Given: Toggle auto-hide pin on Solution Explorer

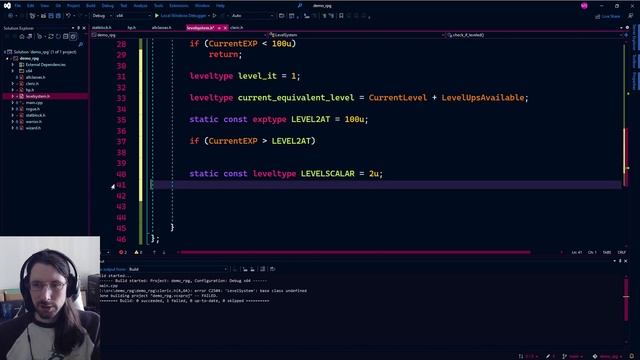Looking at the screenshot, I should [x=78, y=28].
